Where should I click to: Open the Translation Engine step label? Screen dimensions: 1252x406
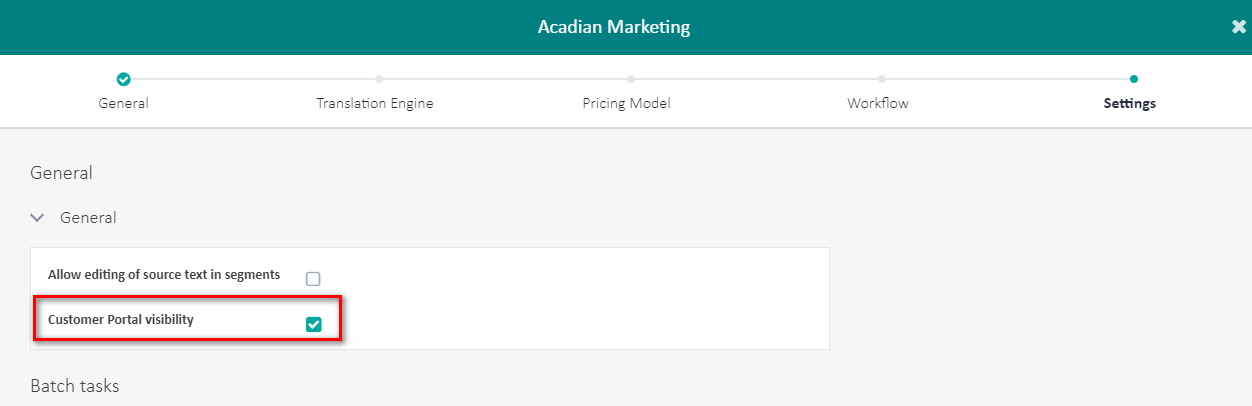click(375, 103)
